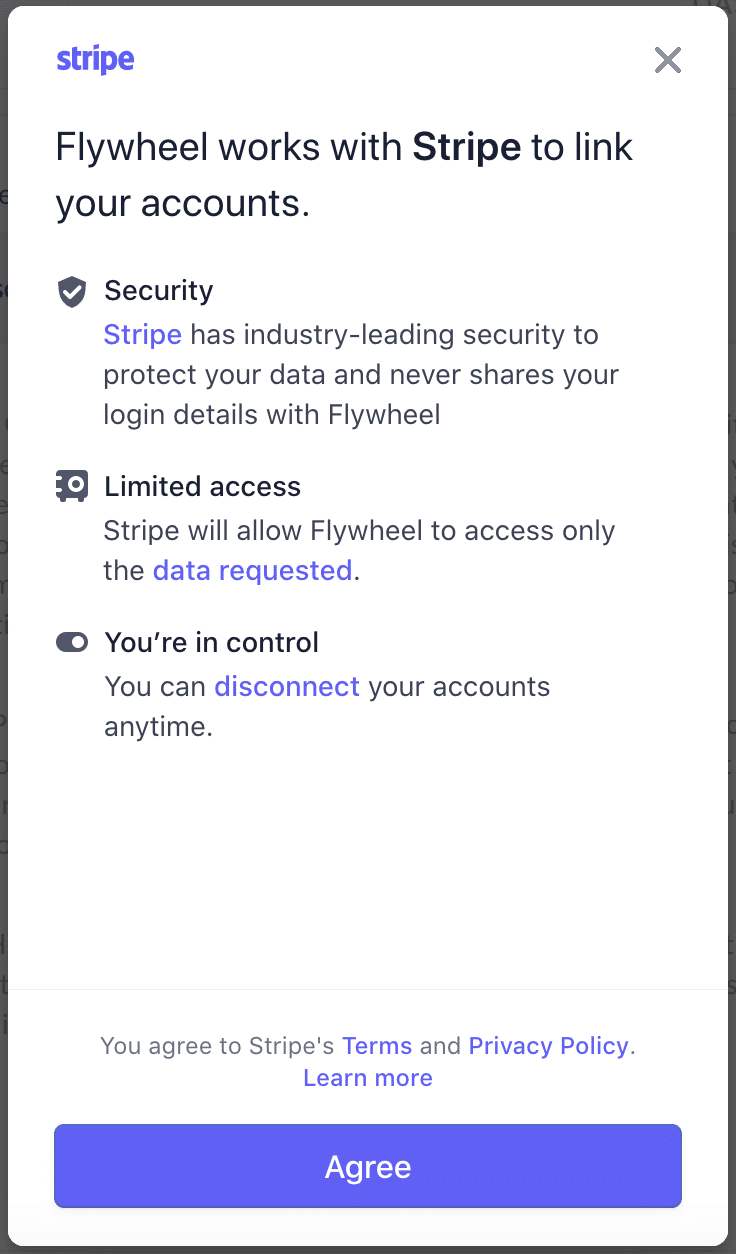Click the "Security" section heading

[x=159, y=291]
